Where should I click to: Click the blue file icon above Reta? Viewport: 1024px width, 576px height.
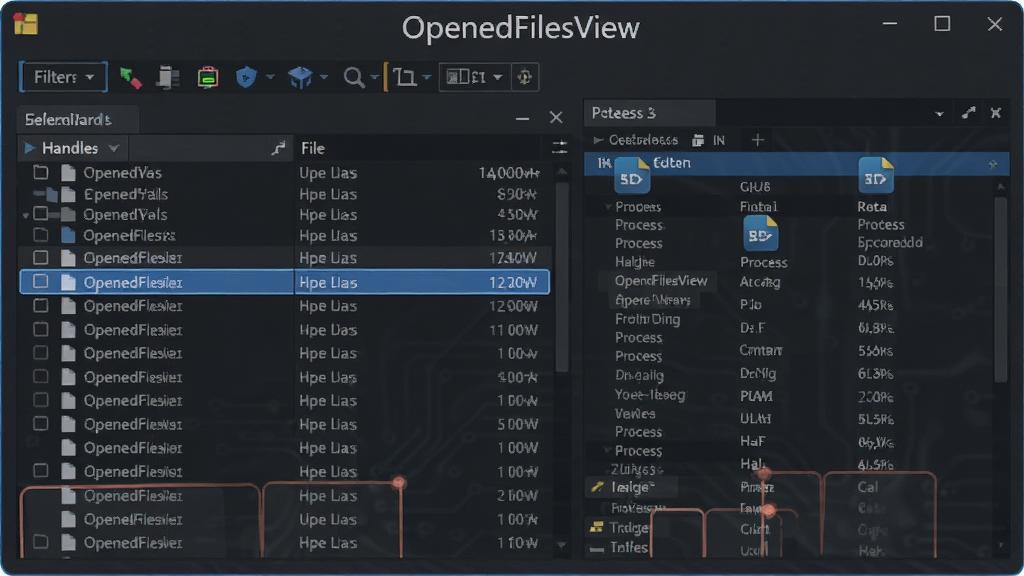coord(875,175)
